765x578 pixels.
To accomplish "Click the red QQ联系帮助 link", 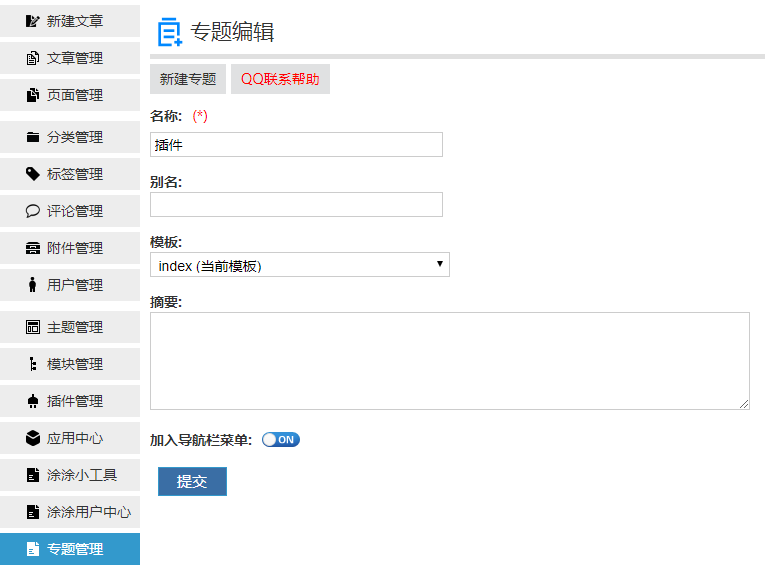I will click(280, 79).
